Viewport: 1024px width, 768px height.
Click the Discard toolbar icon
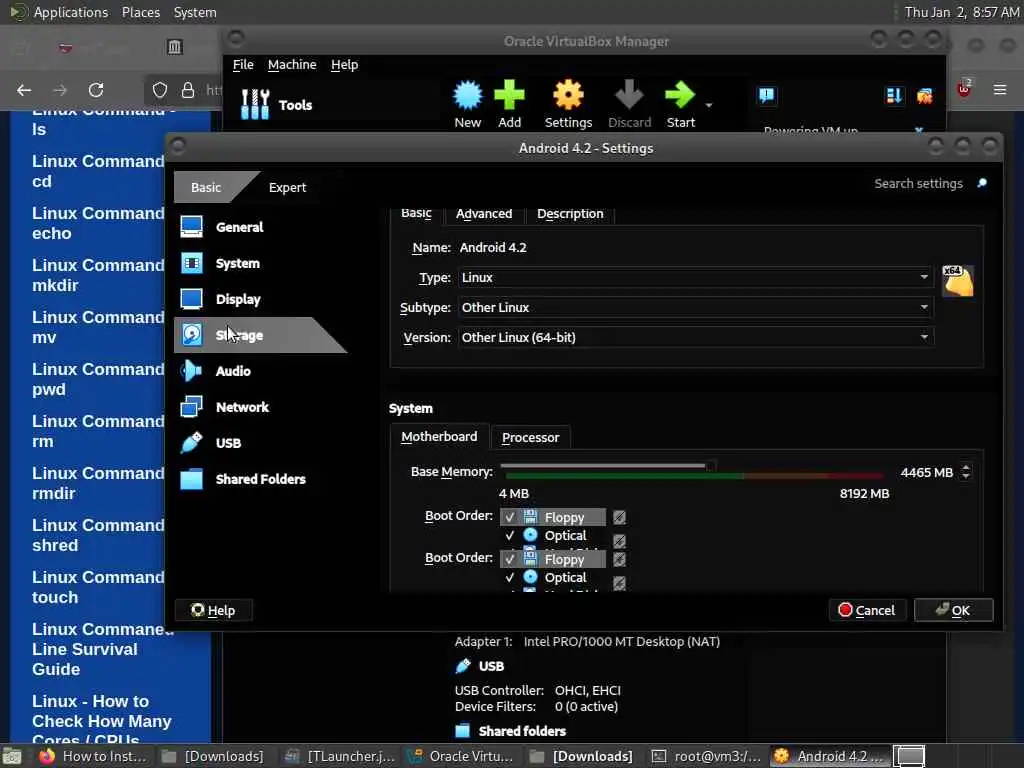tap(630, 103)
